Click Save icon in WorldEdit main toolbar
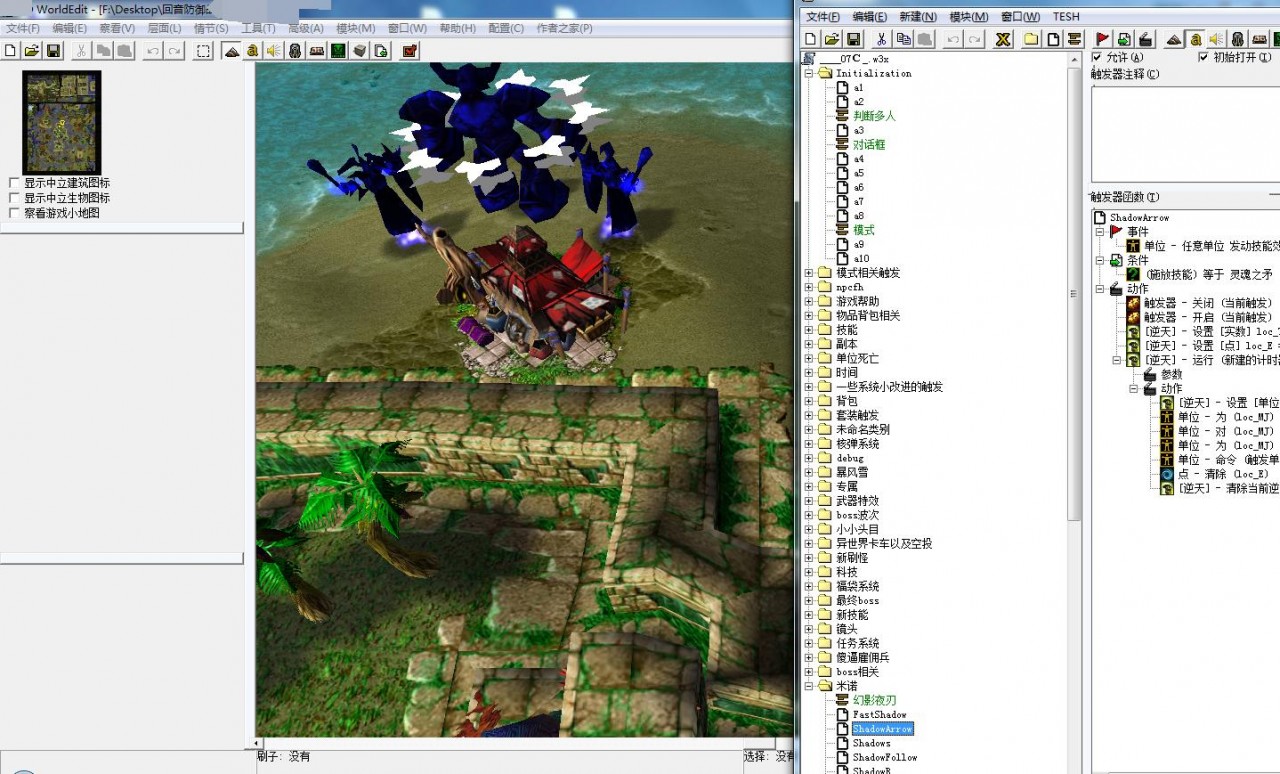The image size is (1280, 774). [53, 50]
